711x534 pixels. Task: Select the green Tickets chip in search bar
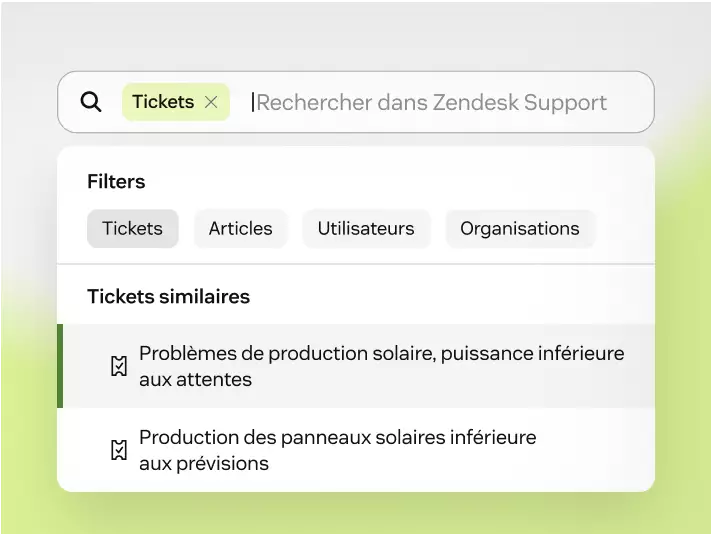(x=175, y=102)
